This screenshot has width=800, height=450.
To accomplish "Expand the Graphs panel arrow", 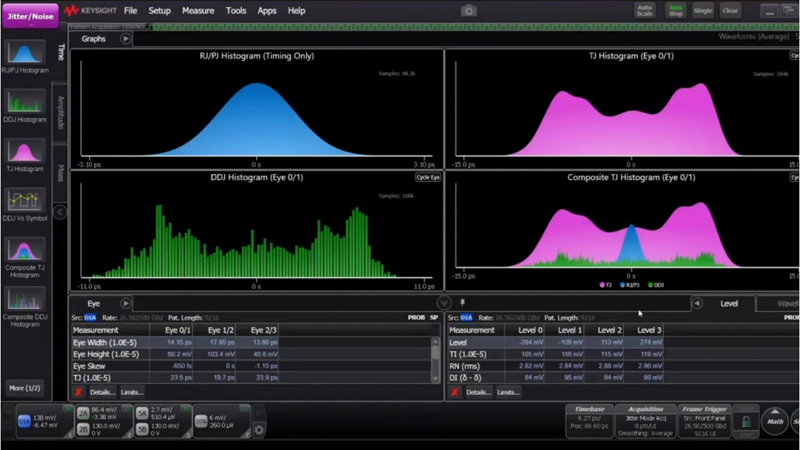I will [x=126, y=39].
